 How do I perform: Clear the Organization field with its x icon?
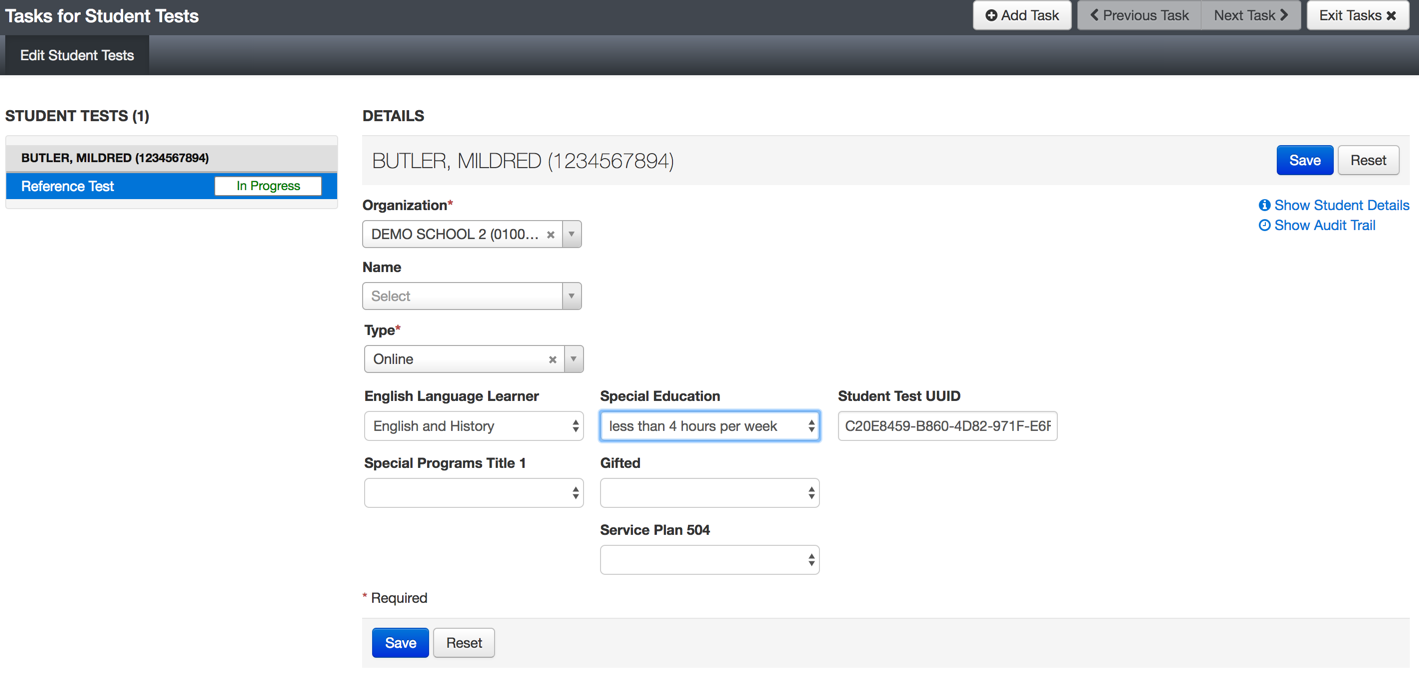tap(550, 235)
